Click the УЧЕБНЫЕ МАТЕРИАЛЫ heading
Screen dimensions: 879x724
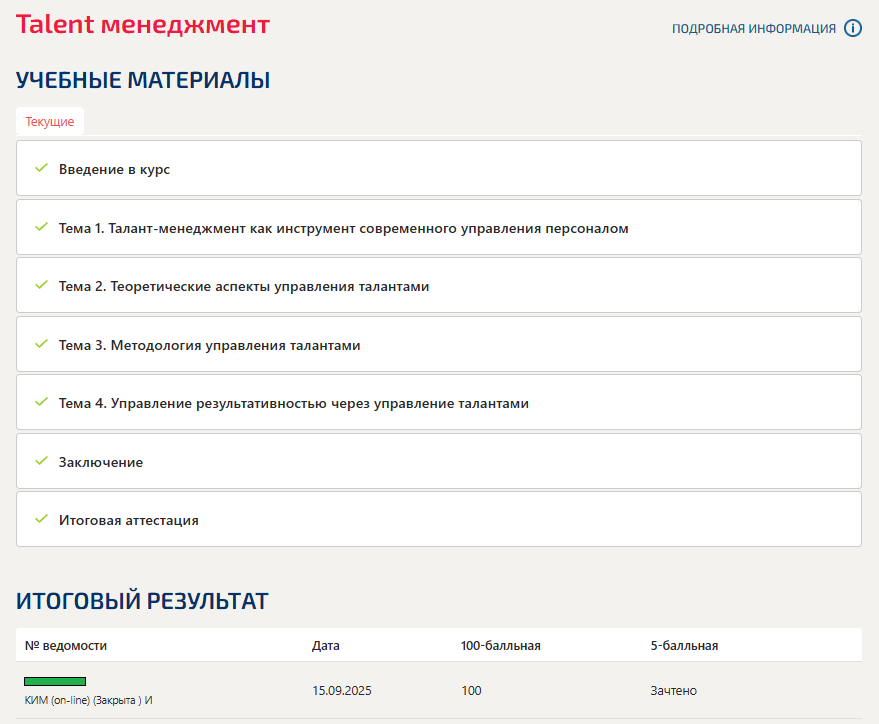143,80
